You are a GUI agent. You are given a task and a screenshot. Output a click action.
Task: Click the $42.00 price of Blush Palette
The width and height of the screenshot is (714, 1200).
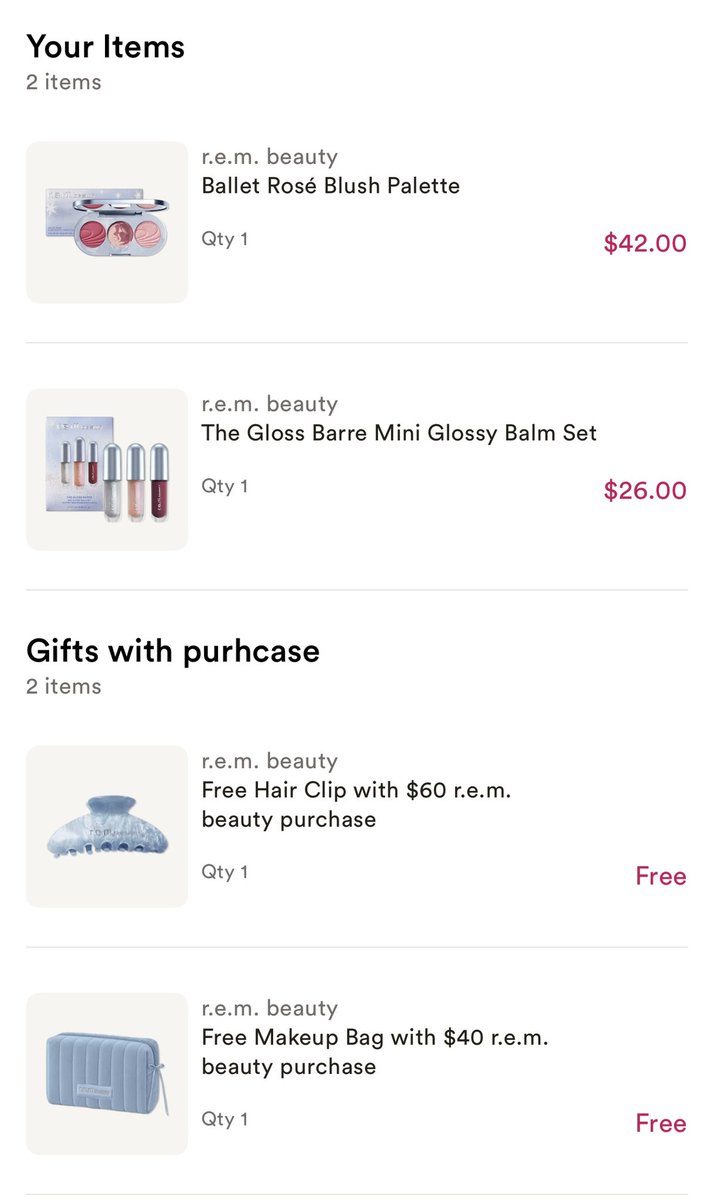tap(645, 243)
